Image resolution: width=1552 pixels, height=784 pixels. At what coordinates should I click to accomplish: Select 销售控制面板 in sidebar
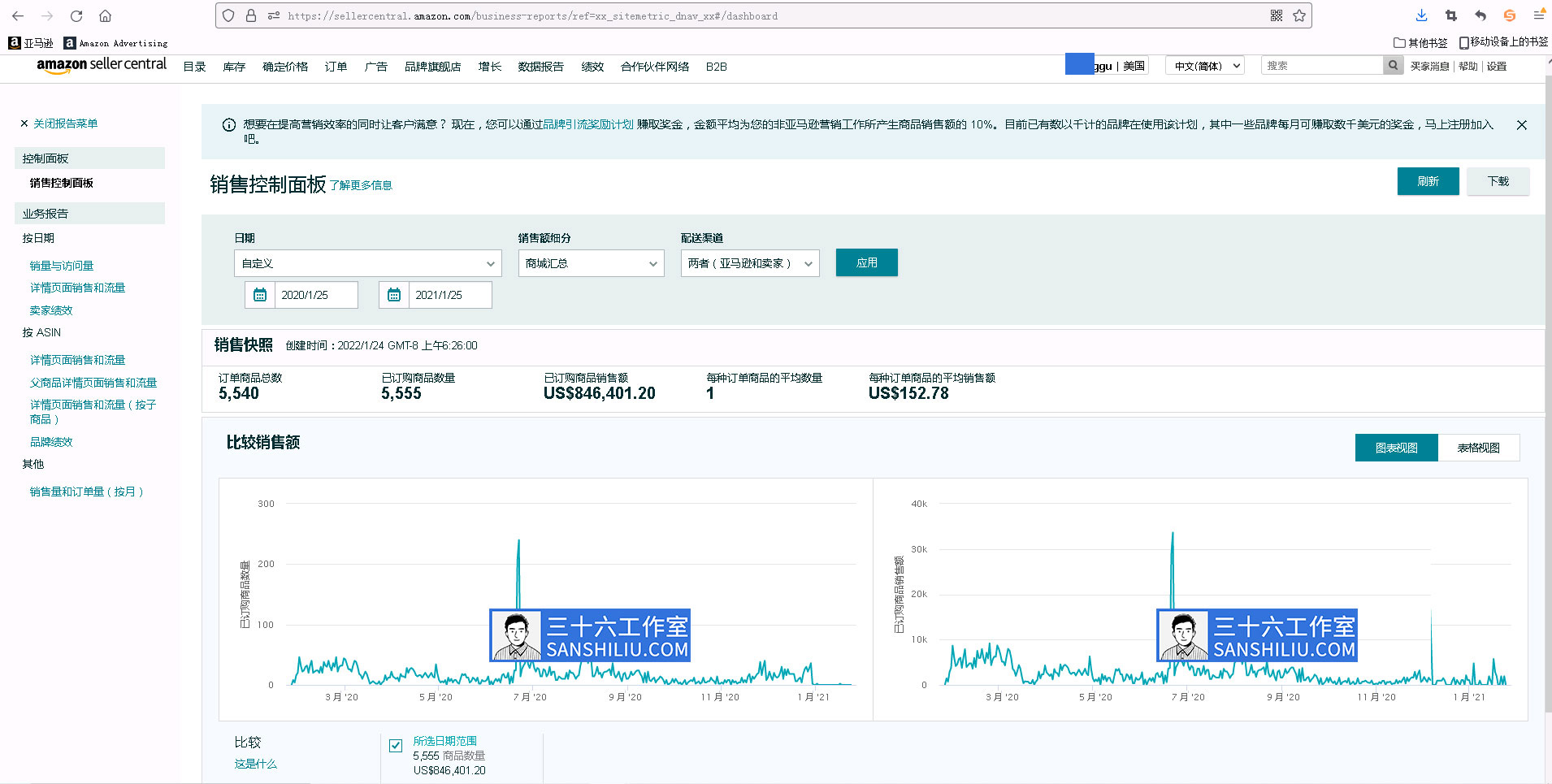(x=62, y=183)
